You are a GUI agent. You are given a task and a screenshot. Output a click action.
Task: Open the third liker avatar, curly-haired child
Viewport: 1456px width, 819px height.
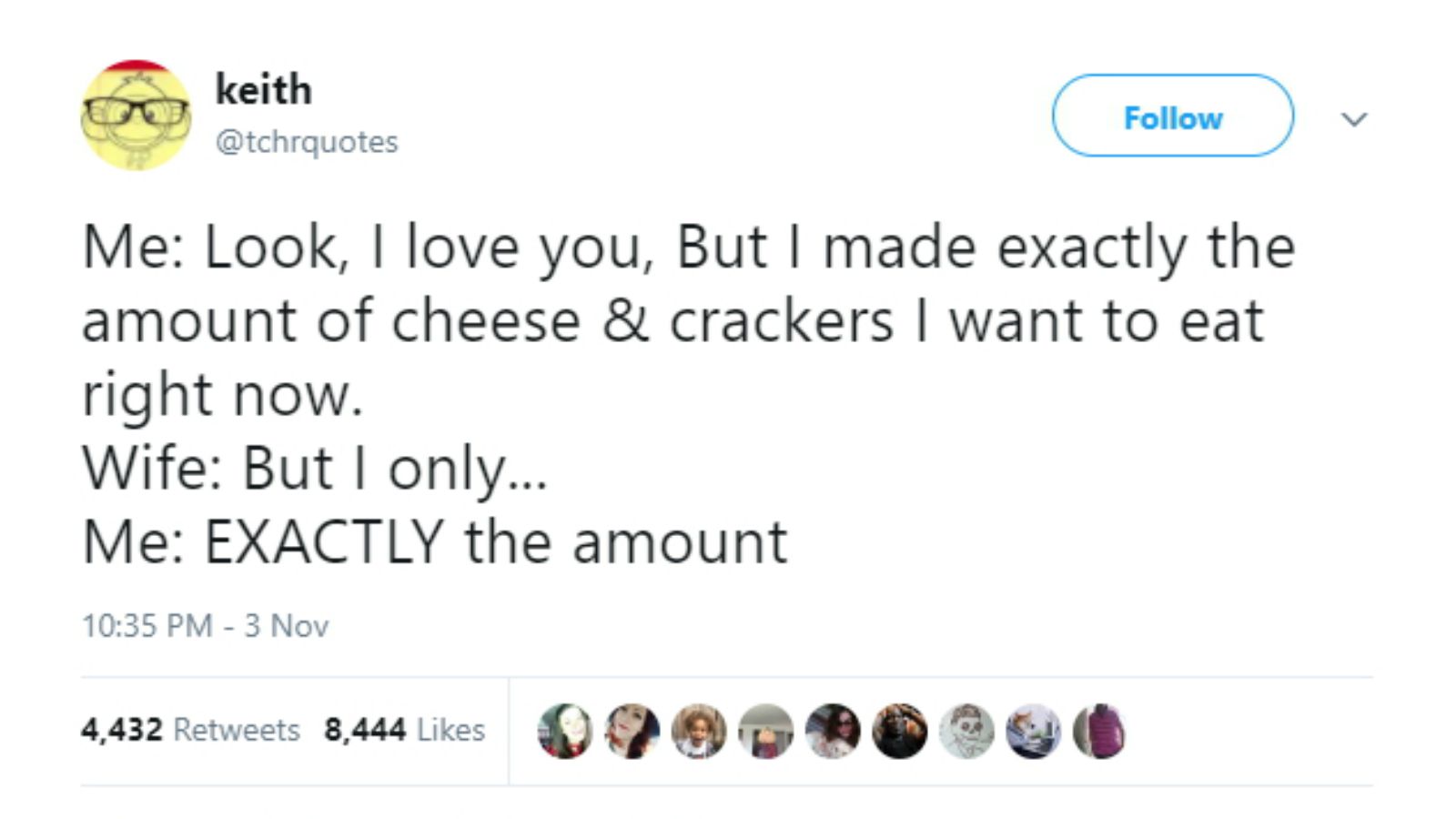tap(699, 731)
